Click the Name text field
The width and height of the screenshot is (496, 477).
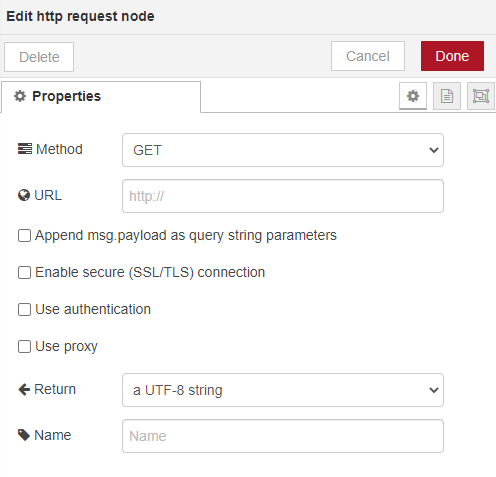[283, 436]
